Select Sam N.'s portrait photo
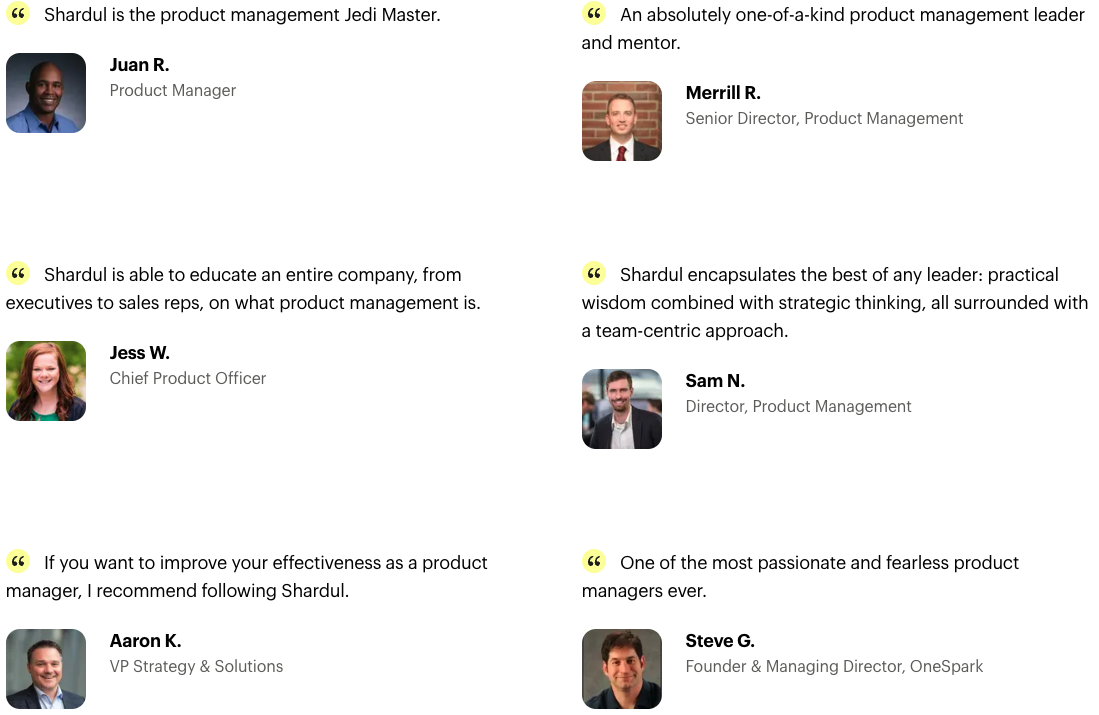This screenshot has width=1099, height=715. tap(622, 409)
